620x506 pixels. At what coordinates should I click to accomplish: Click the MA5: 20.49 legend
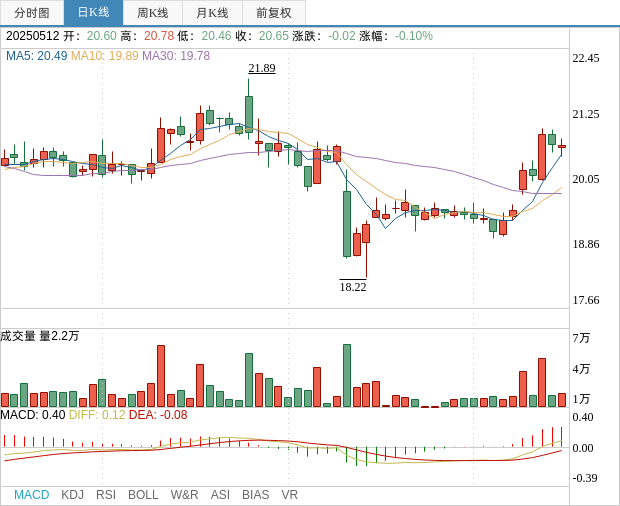point(37,56)
